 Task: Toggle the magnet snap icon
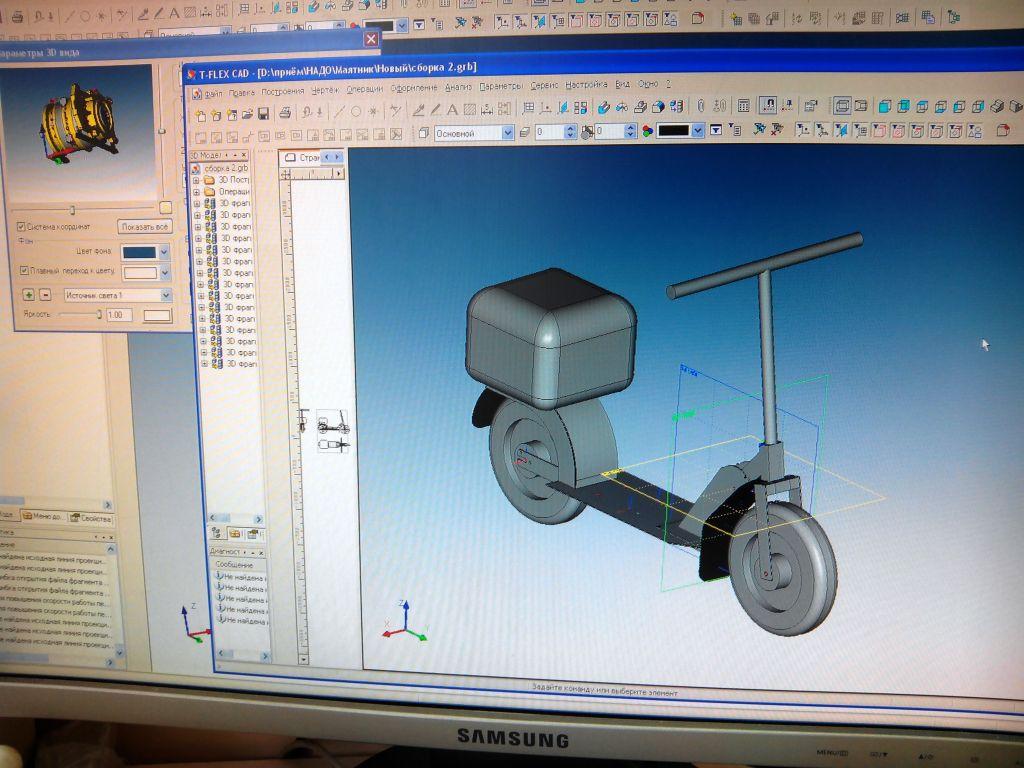tap(767, 105)
